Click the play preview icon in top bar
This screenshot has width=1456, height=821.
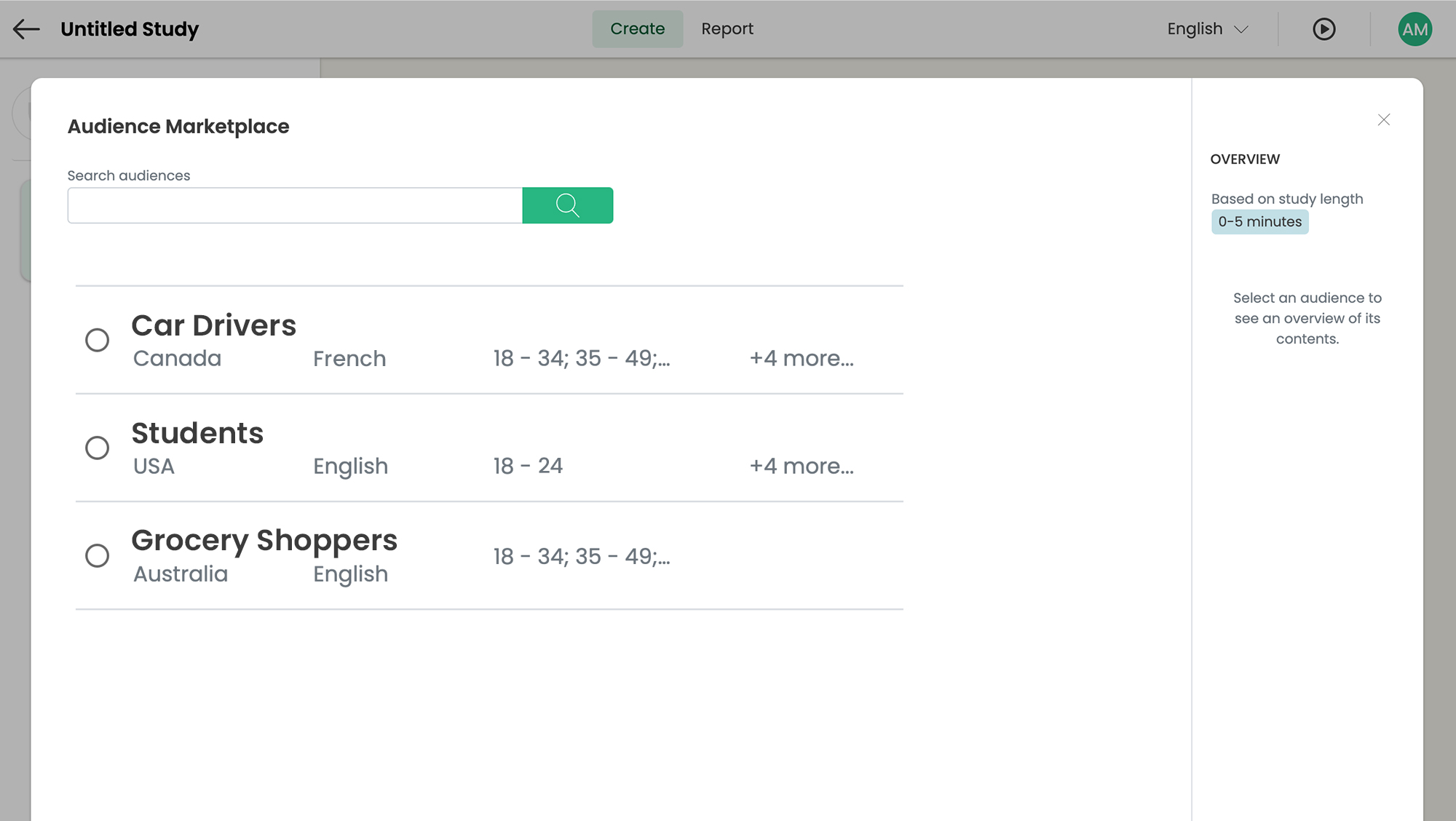tap(1325, 29)
